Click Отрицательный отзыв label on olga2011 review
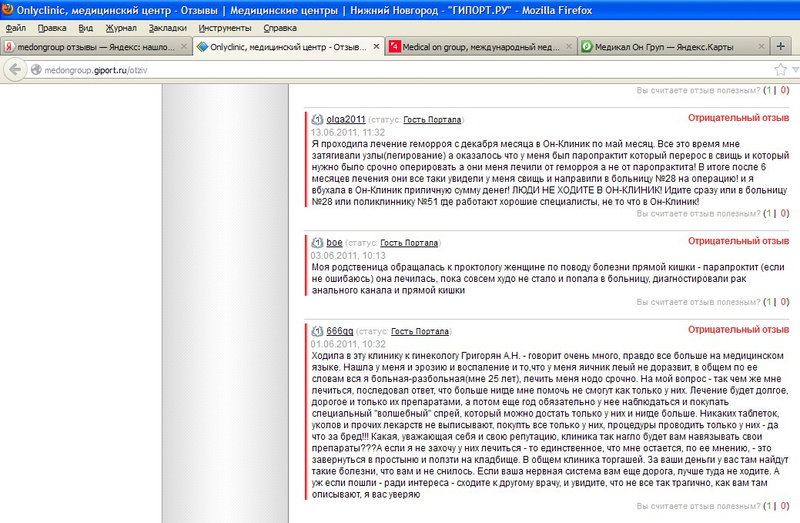 tap(738, 118)
